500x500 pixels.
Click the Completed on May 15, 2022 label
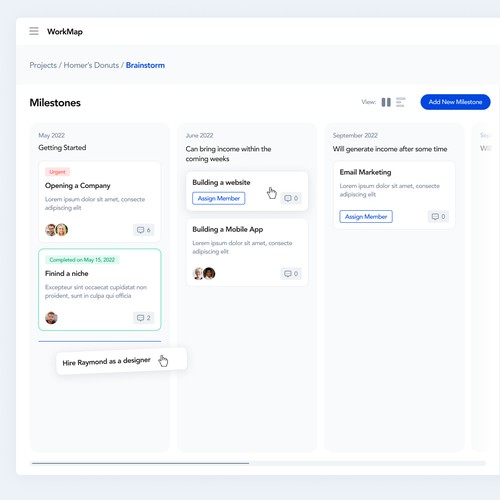coord(82,260)
